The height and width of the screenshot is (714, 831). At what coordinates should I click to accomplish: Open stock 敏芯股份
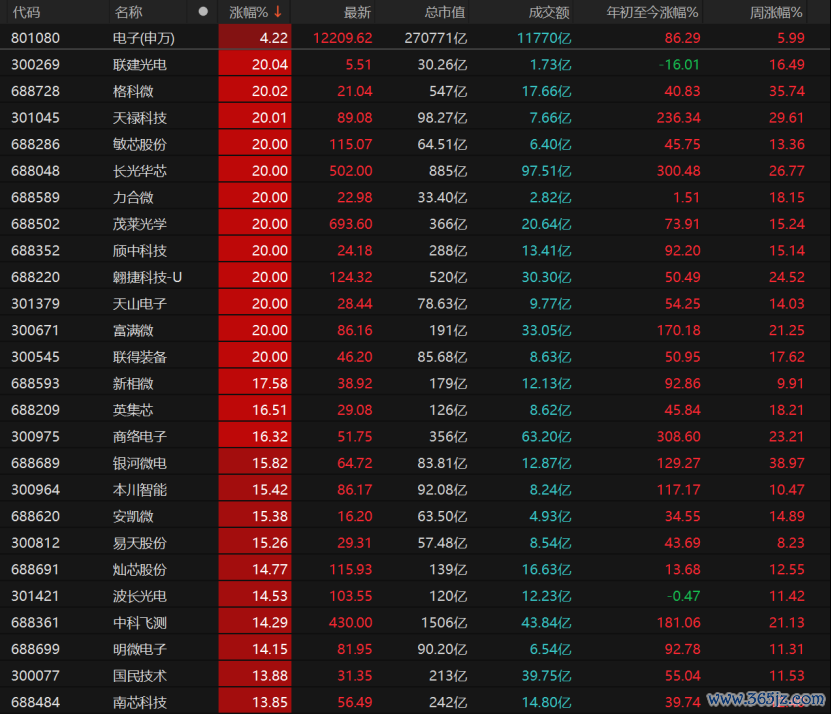coord(140,144)
